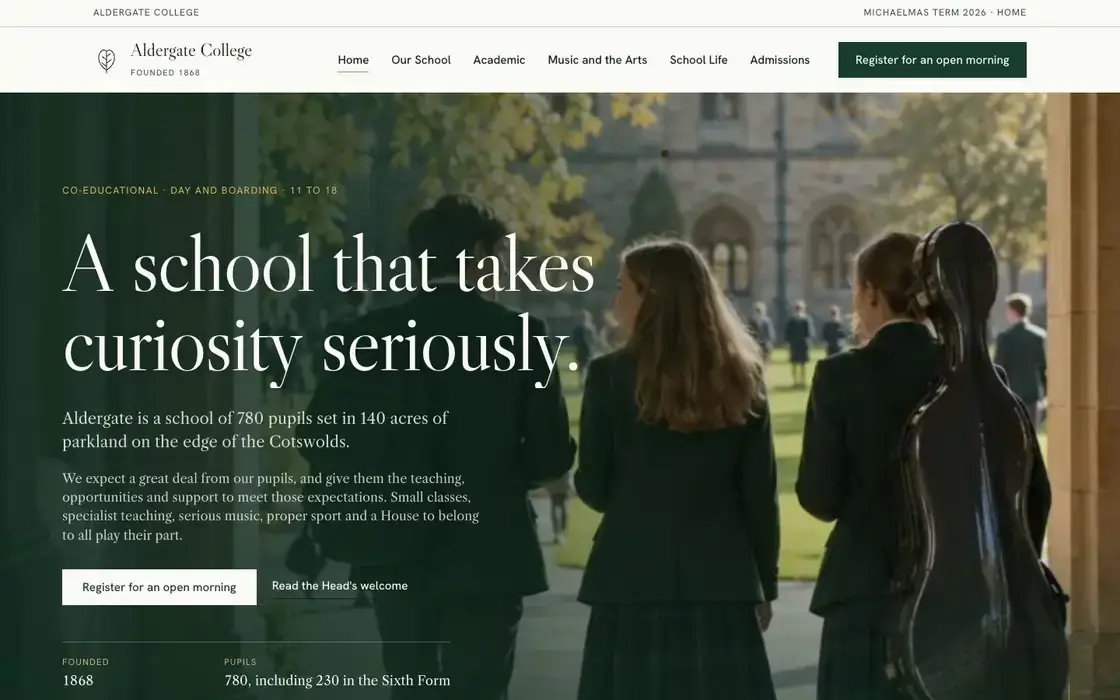Click the CO-EDUCATIONAL · DAY AND BOARDING line
This screenshot has width=1120, height=700.
[x=199, y=190]
